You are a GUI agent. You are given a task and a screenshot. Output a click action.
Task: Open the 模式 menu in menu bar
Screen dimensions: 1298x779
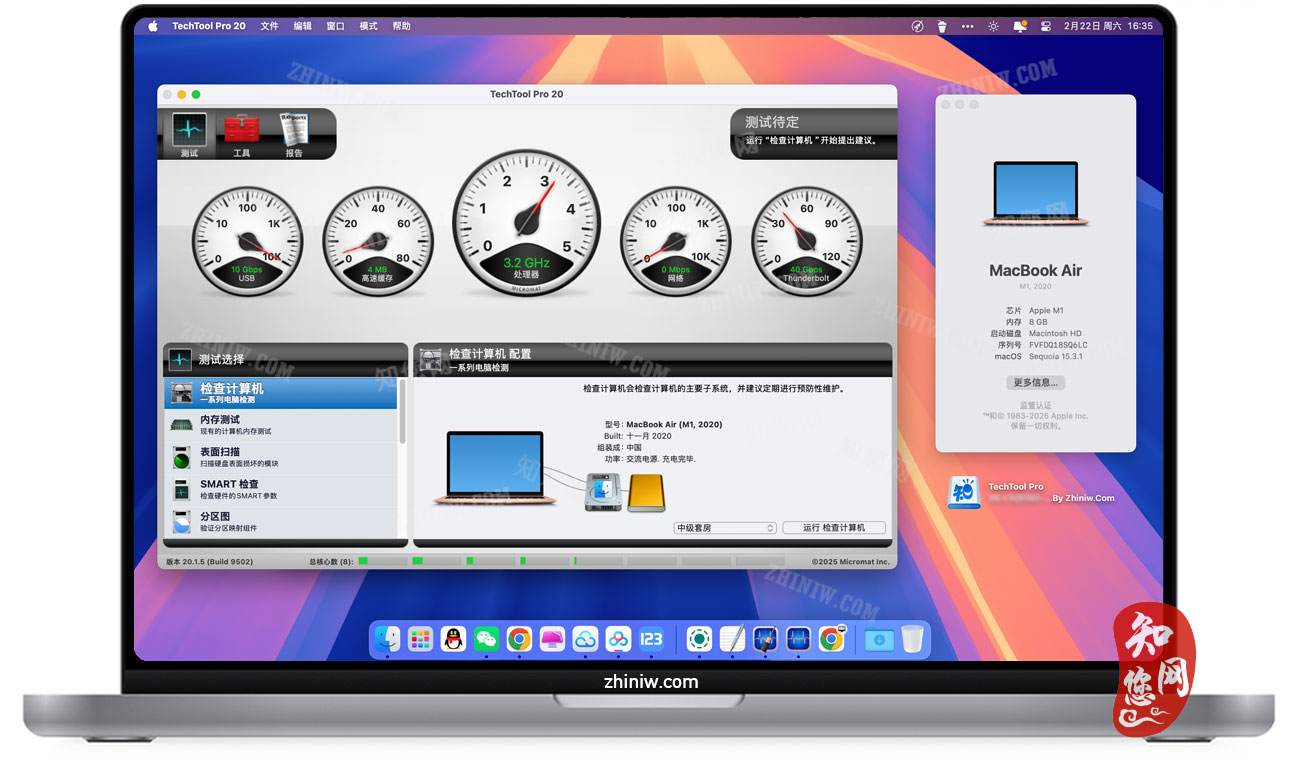coord(367,26)
